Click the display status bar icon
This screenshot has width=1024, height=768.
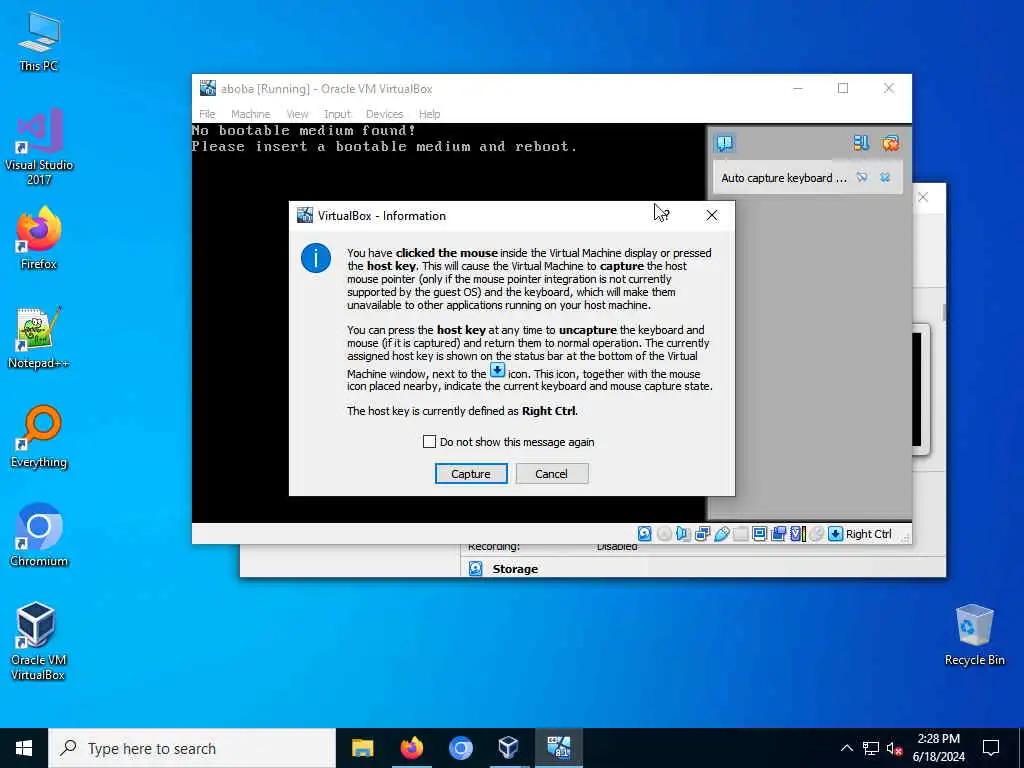[760, 534]
